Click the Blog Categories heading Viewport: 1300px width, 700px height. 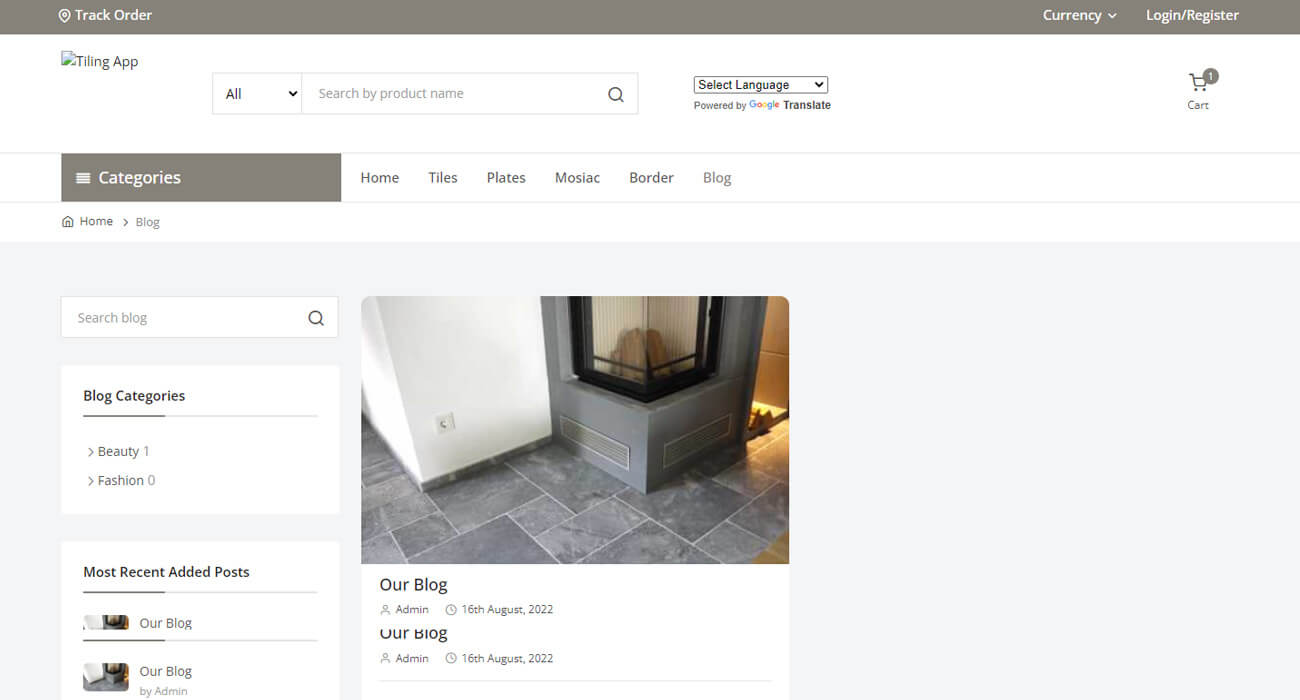click(134, 396)
